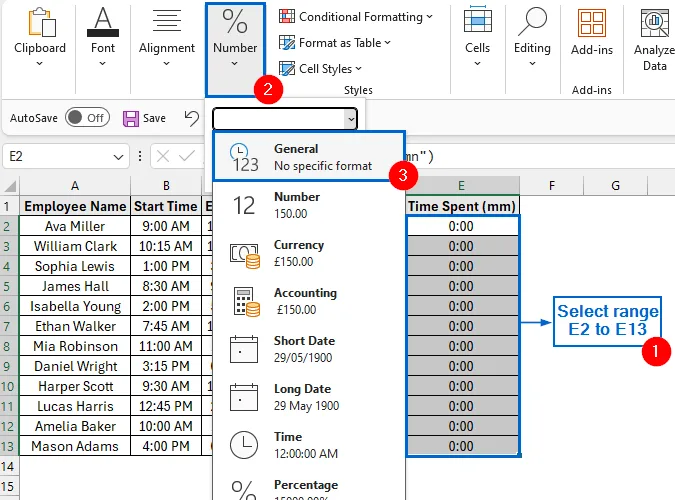
Task: Select the Accounting format option
Action: 309,301
